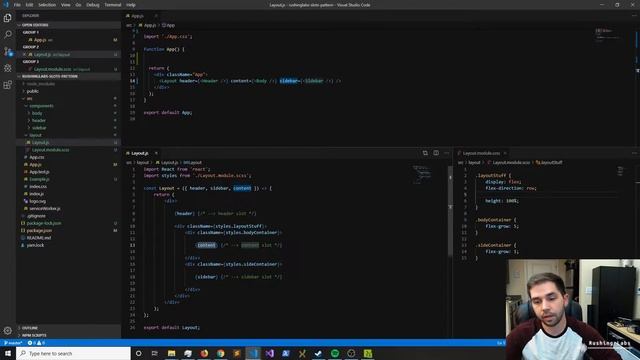Open Spotify from the taskbar
640x360 pixels.
pos(335,353)
